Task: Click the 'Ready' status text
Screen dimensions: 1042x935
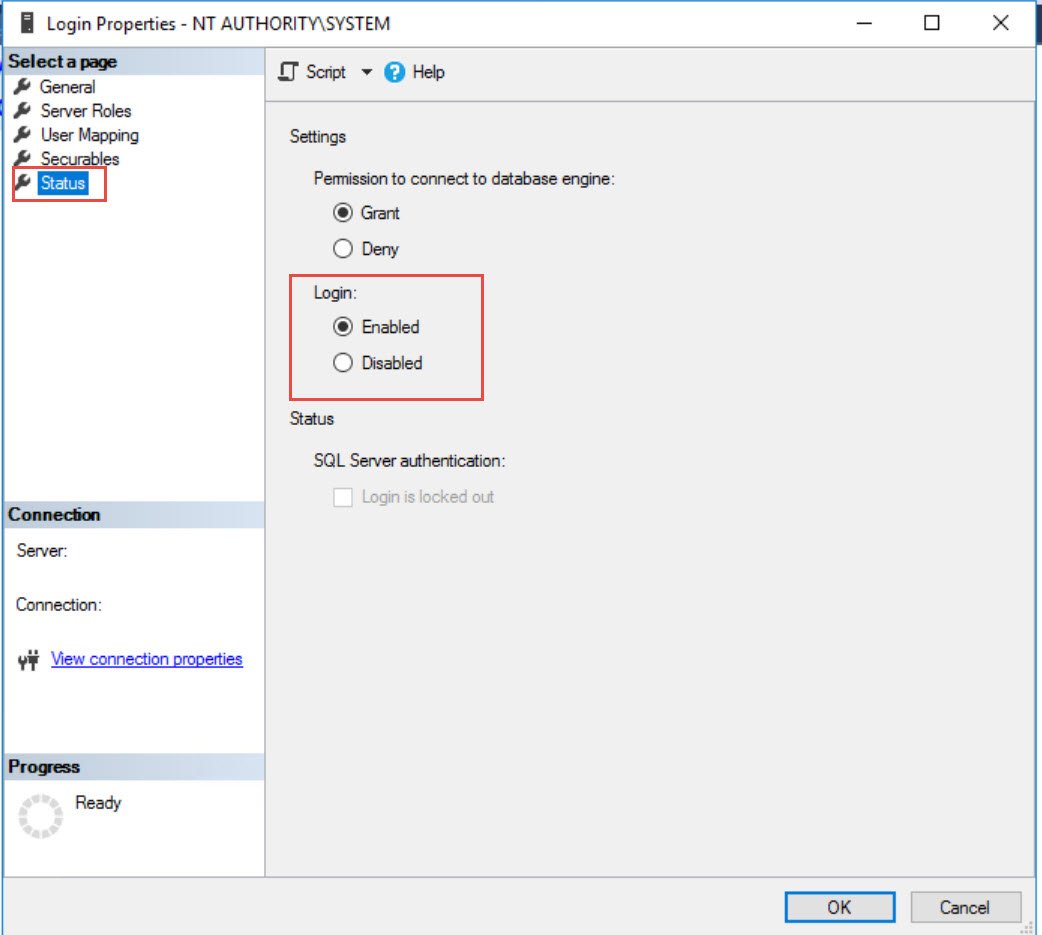Action: pyautogui.click(x=98, y=803)
